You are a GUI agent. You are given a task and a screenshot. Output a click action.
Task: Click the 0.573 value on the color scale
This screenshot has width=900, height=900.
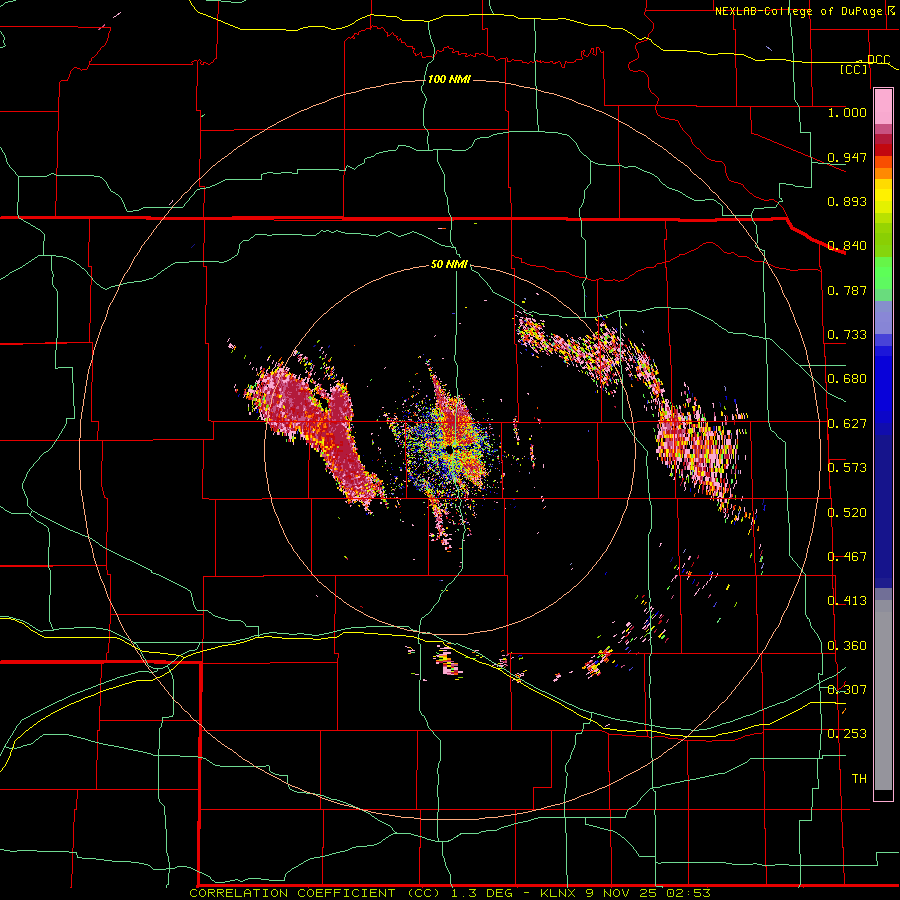click(x=847, y=468)
